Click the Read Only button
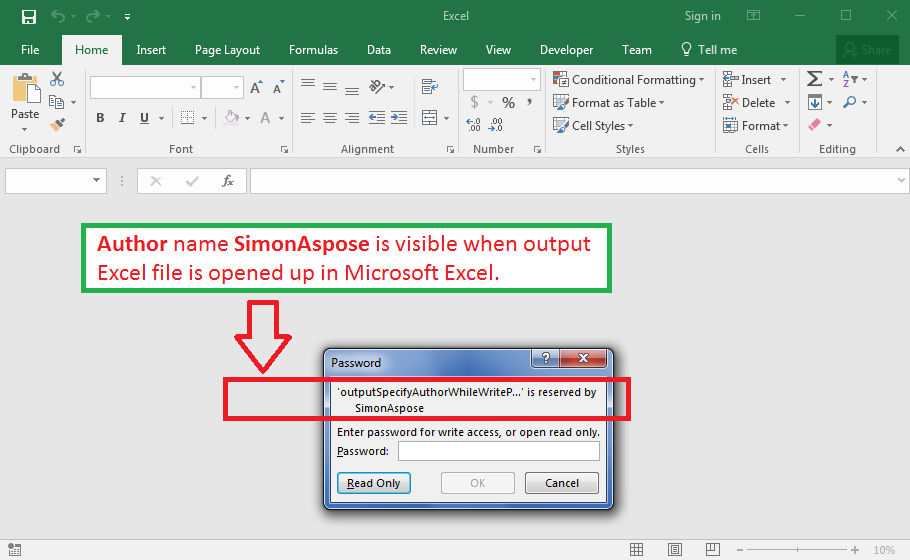The width and height of the screenshot is (910, 560). [373, 483]
